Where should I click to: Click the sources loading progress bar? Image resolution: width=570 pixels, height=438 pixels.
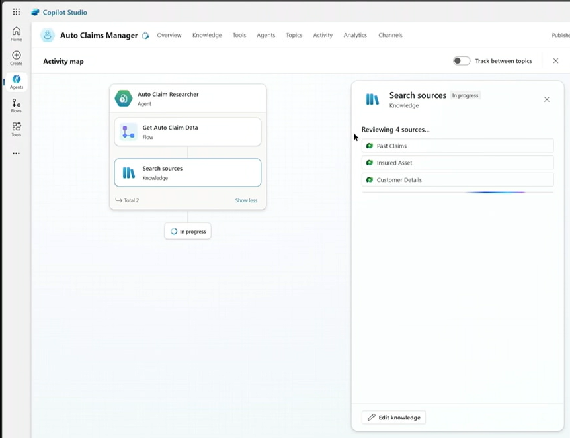(457, 192)
